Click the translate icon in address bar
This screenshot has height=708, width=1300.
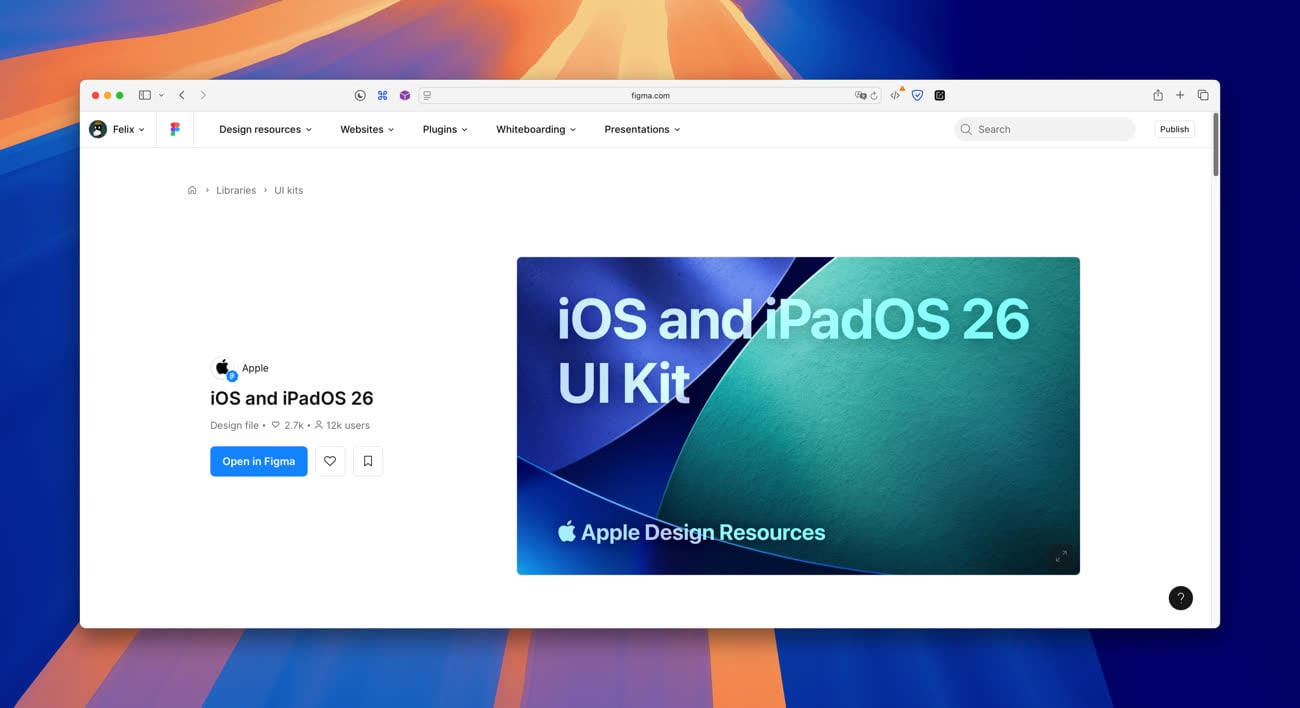[x=860, y=95]
